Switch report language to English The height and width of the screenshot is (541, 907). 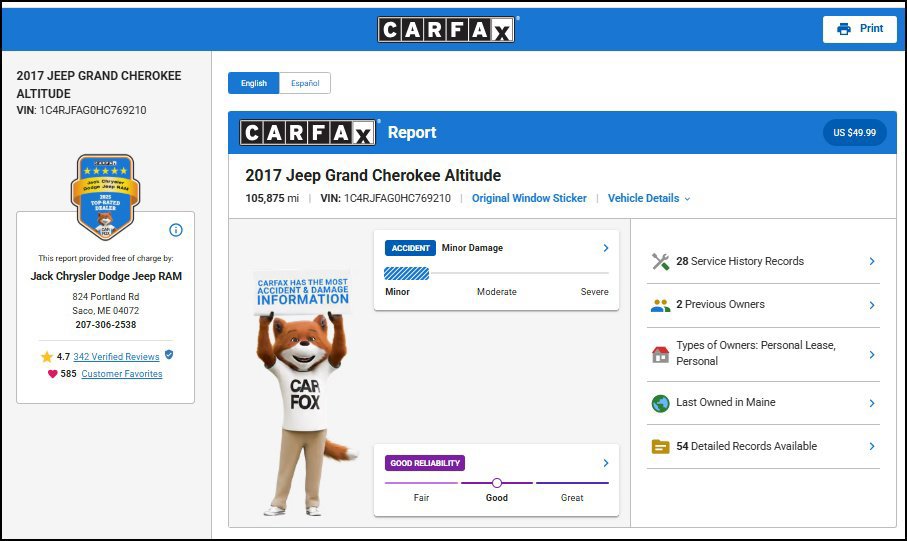[253, 83]
